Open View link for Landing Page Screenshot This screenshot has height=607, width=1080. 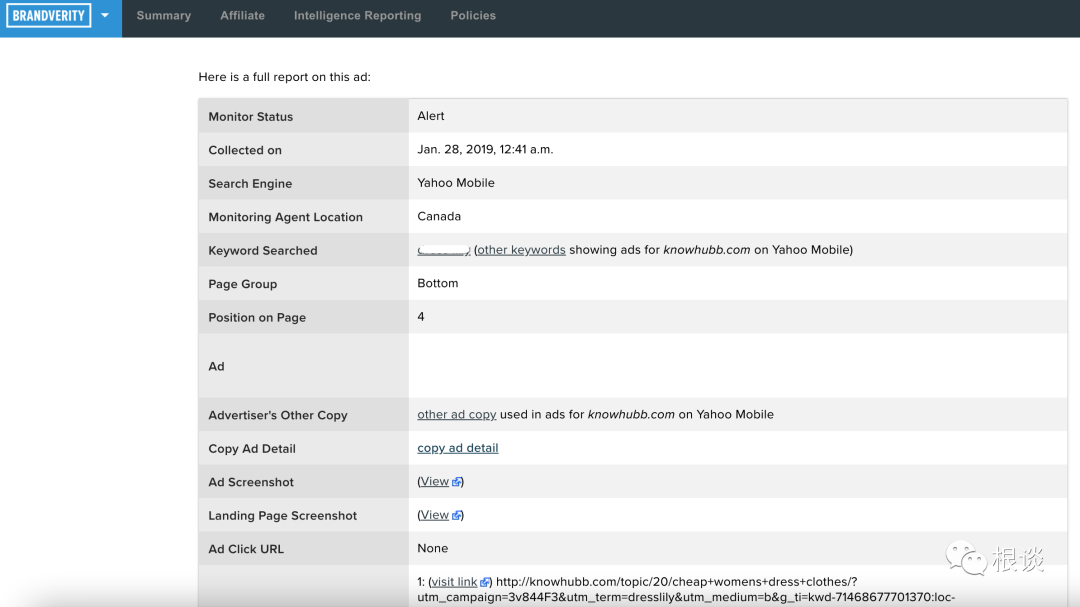point(434,515)
